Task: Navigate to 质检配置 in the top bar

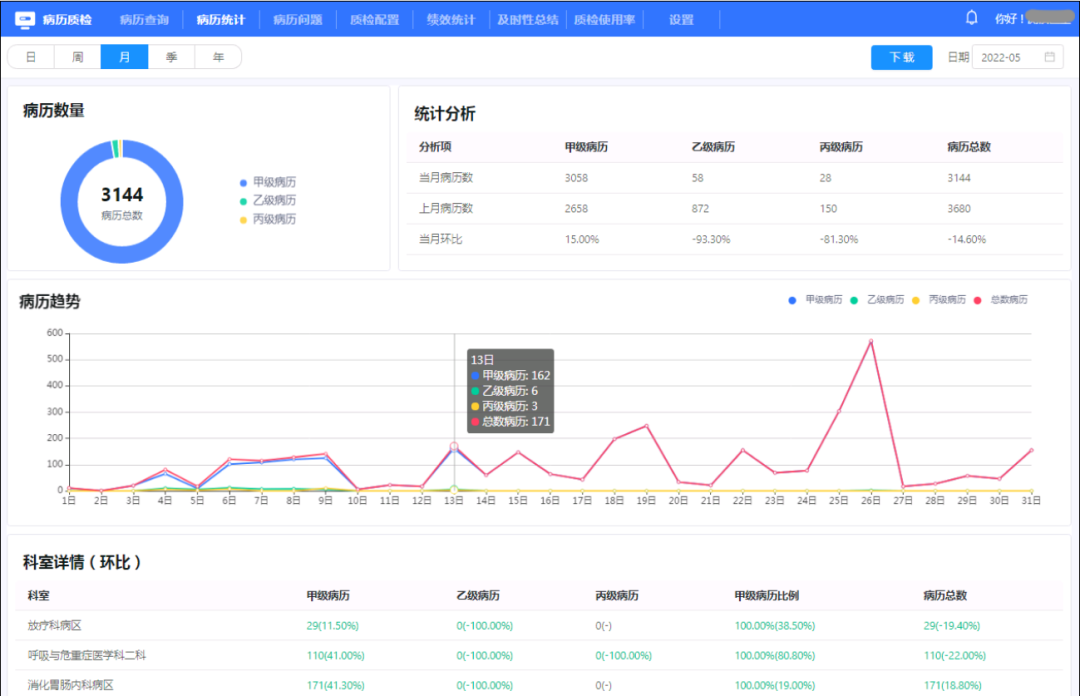Action: click(x=374, y=18)
